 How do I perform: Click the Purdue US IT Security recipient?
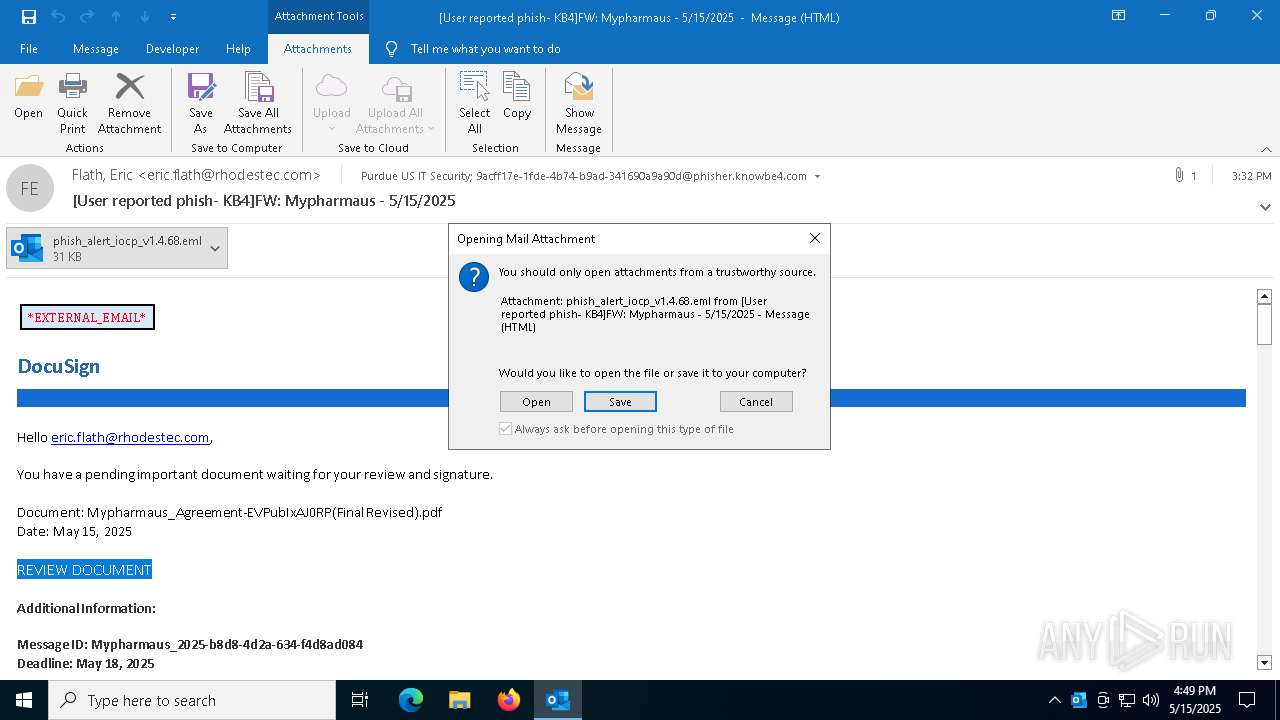point(416,176)
